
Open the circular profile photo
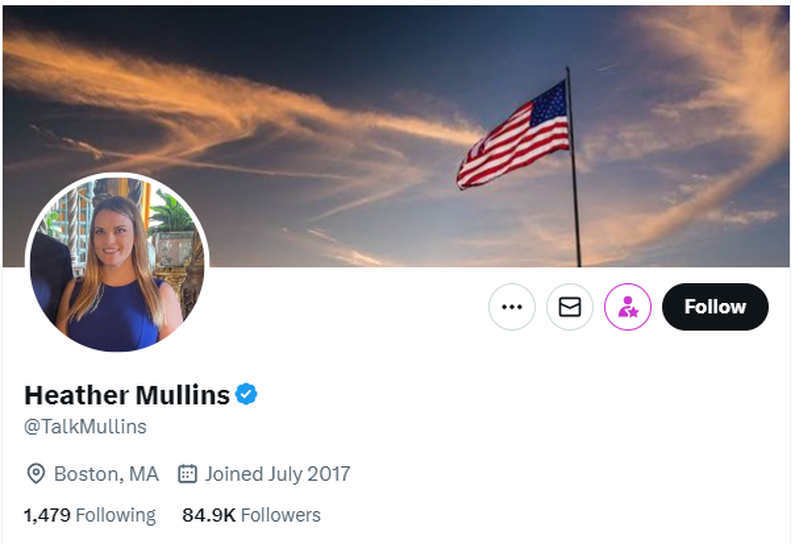click(117, 263)
